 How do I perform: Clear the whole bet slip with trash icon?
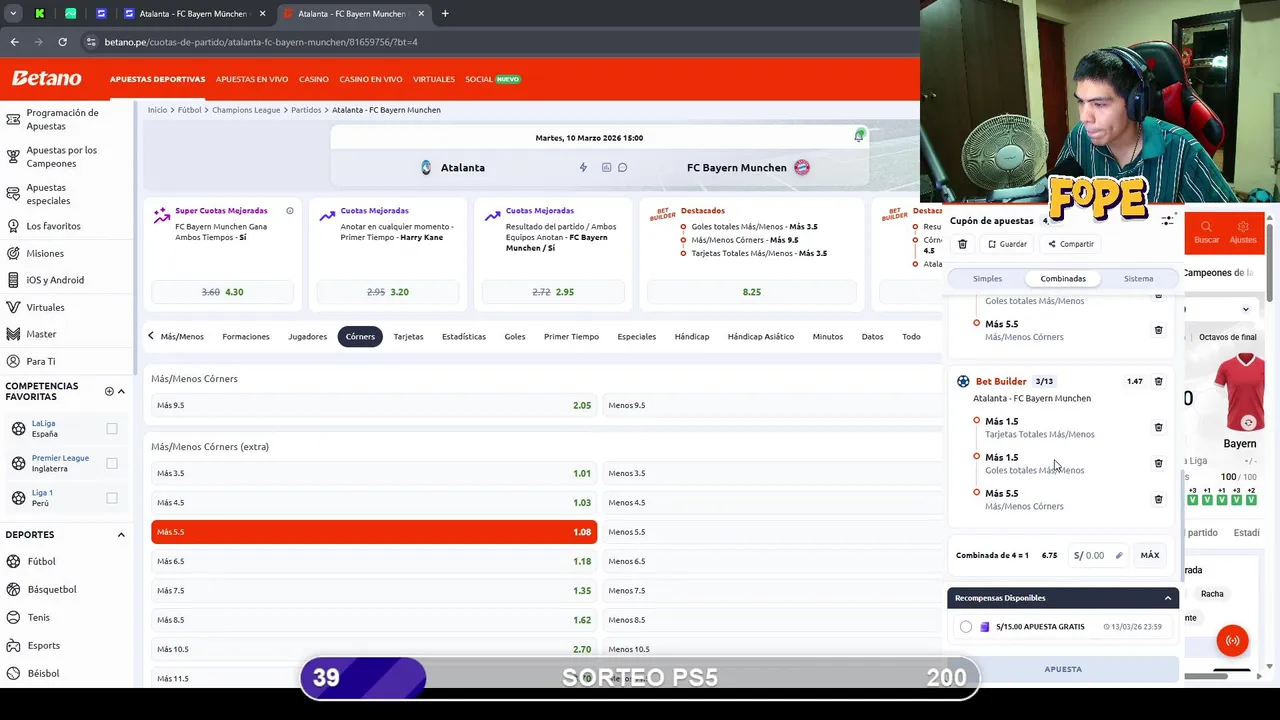[963, 244]
